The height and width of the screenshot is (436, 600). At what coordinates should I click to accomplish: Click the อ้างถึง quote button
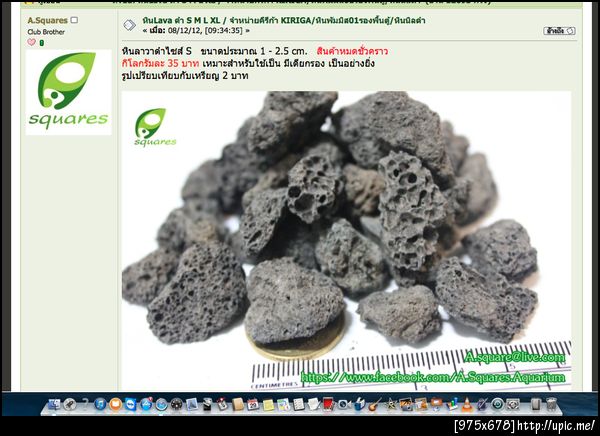559,31
